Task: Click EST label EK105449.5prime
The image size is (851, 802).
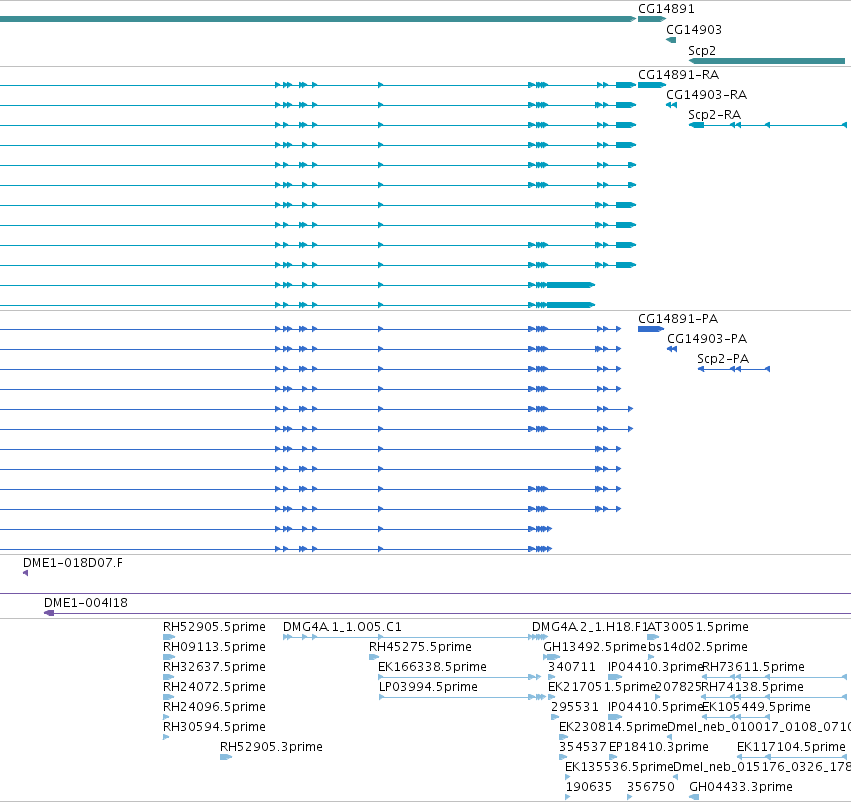Action: pos(757,707)
